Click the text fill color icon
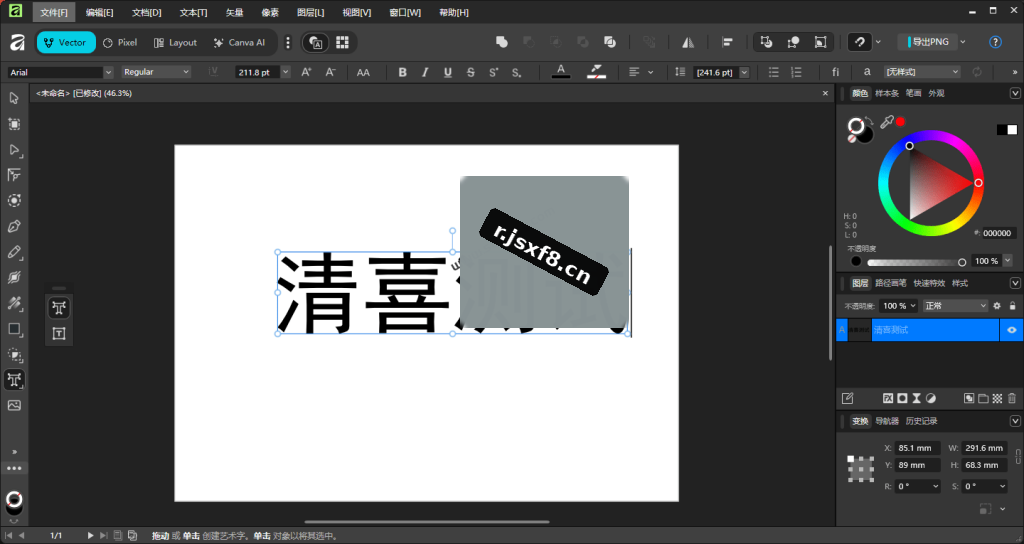This screenshot has width=1024, height=544. [560, 72]
